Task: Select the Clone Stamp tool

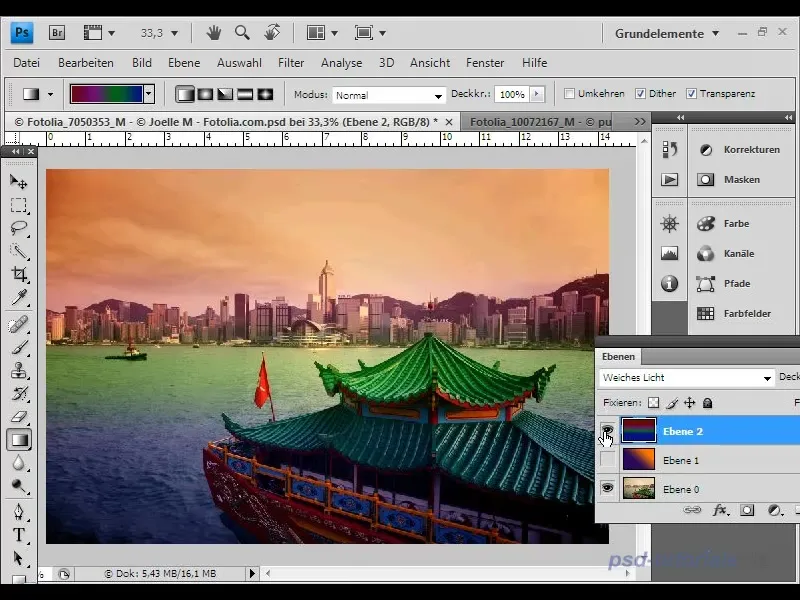Action: pos(19,370)
